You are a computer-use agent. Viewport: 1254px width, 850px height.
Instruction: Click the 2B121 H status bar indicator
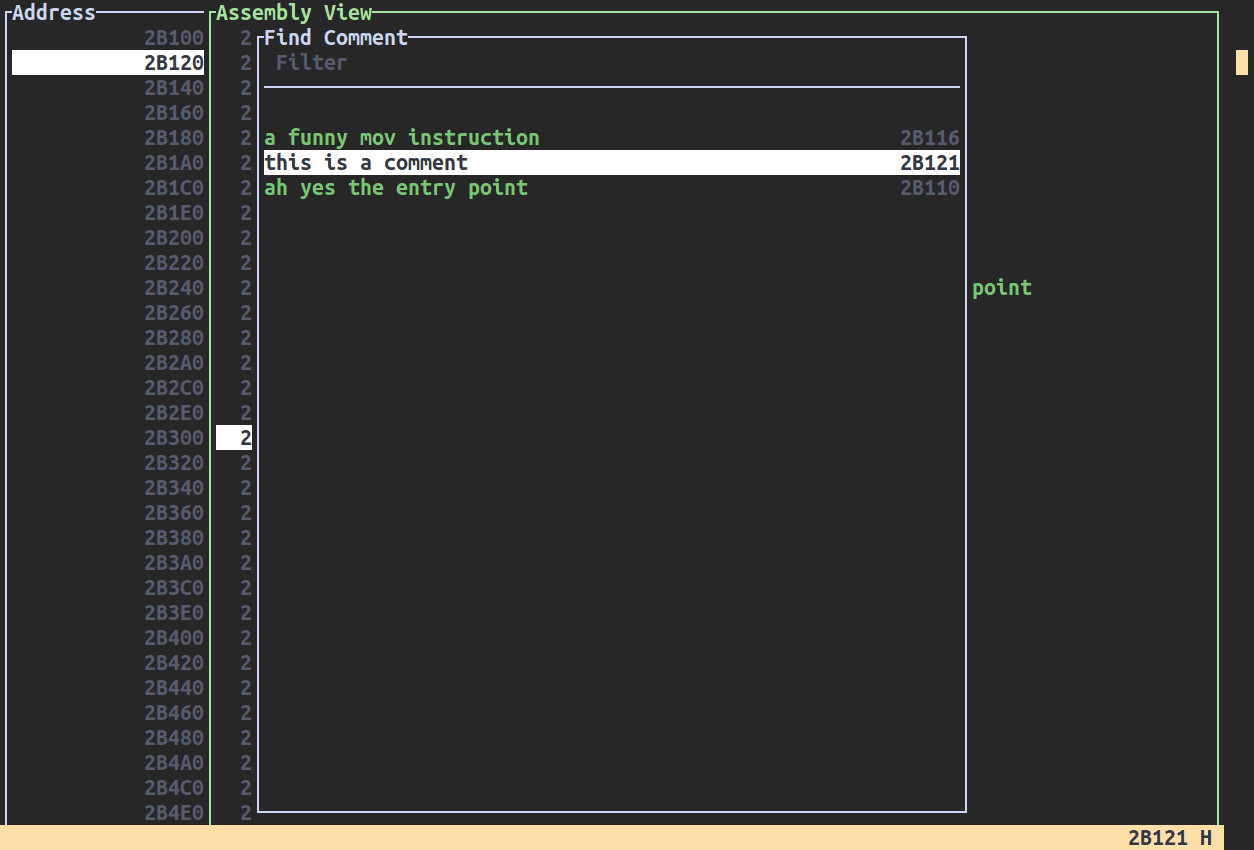pos(1169,838)
